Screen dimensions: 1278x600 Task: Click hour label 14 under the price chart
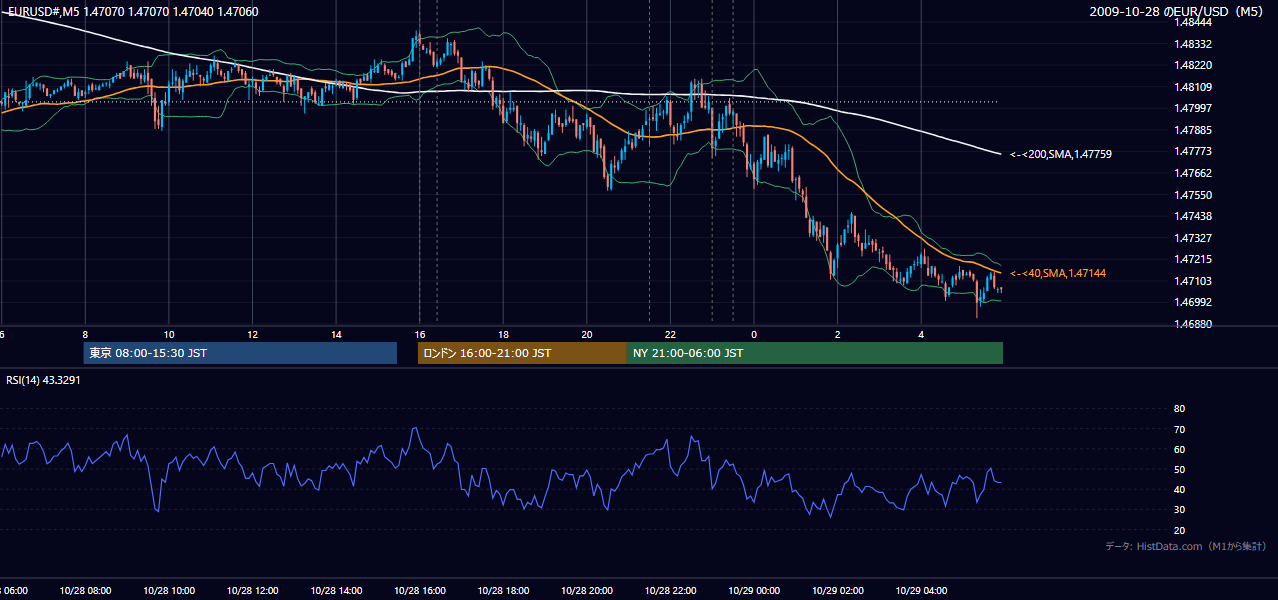336,335
